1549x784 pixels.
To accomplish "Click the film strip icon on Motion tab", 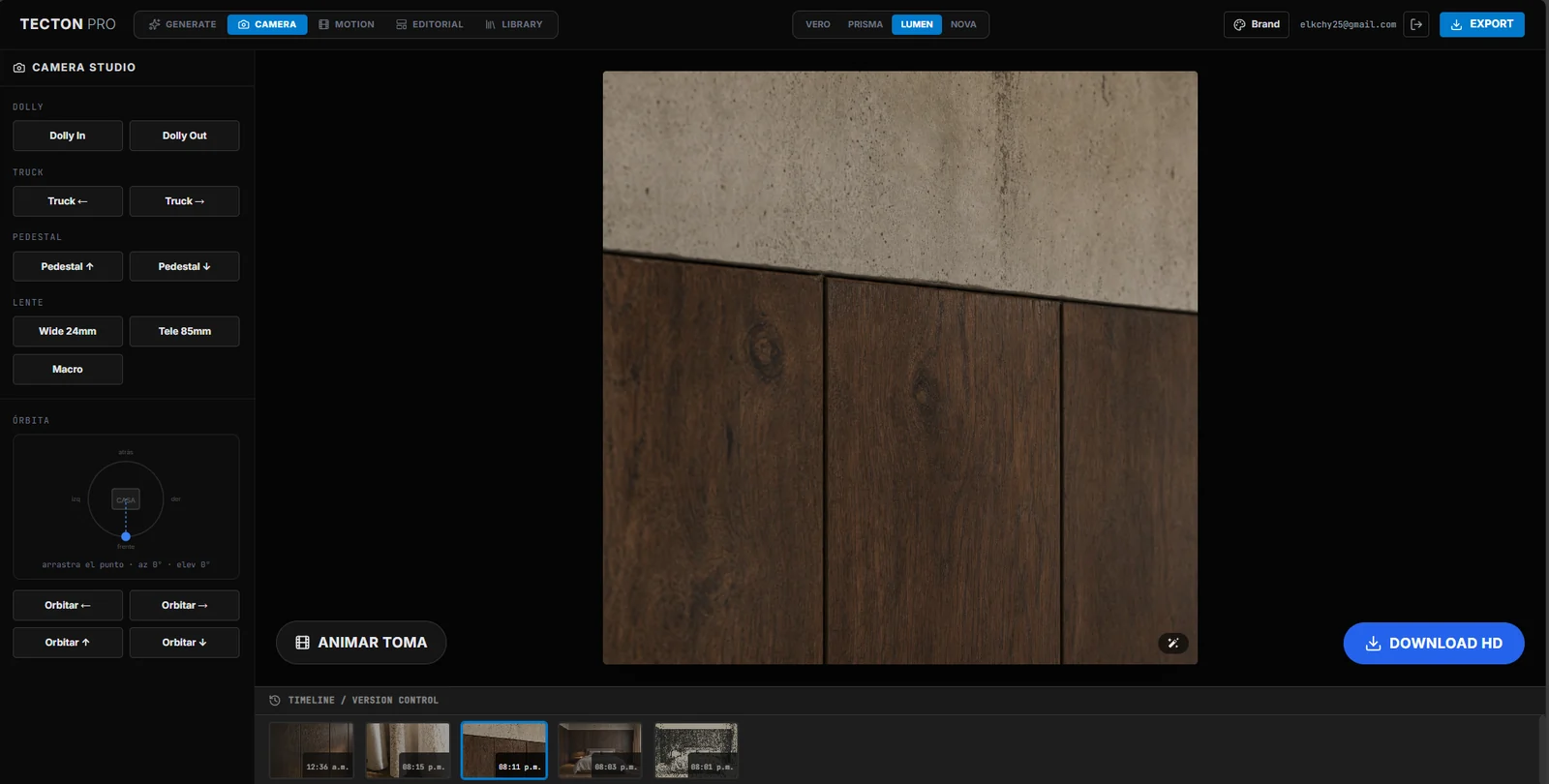I will pyautogui.click(x=324, y=24).
